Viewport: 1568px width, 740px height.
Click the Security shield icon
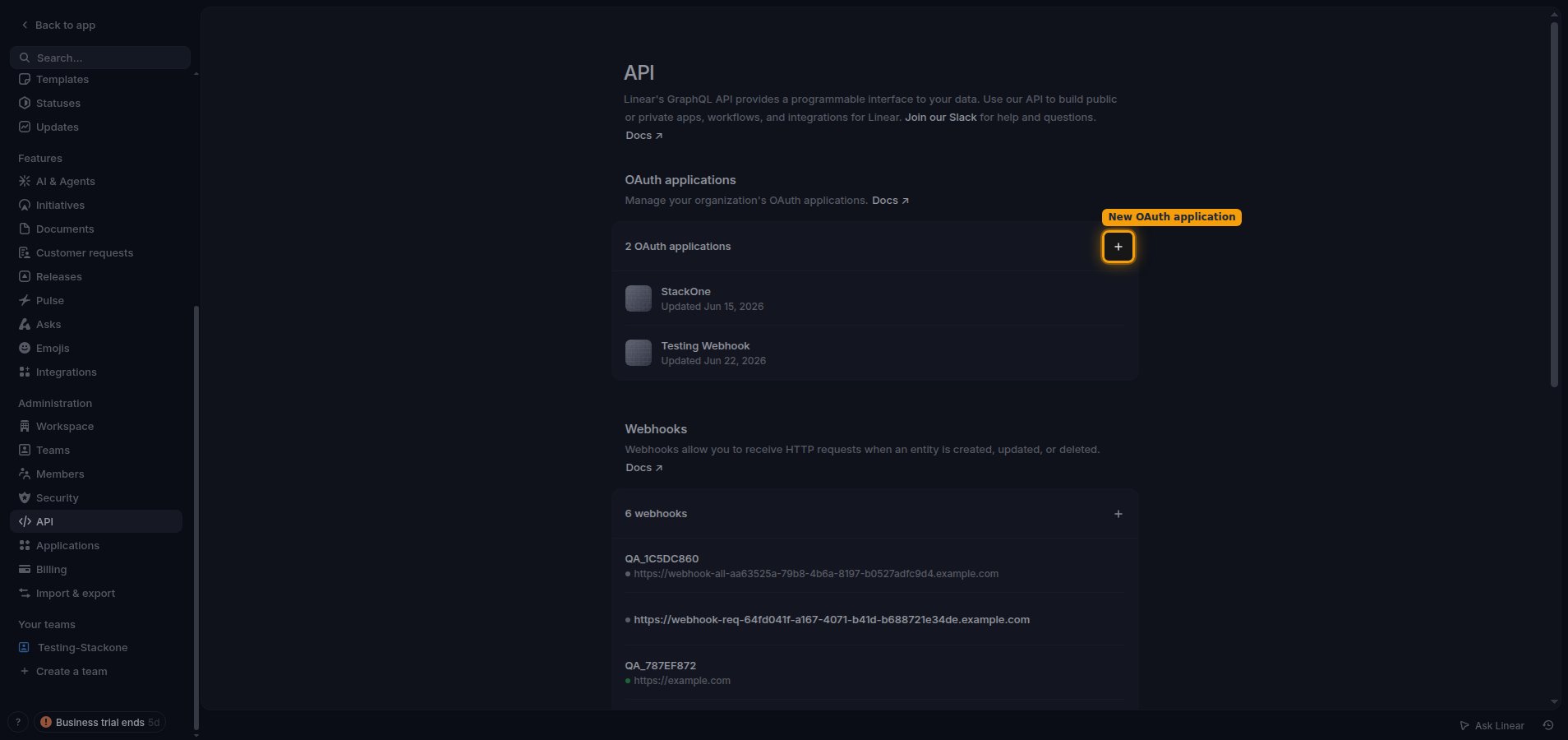point(25,498)
